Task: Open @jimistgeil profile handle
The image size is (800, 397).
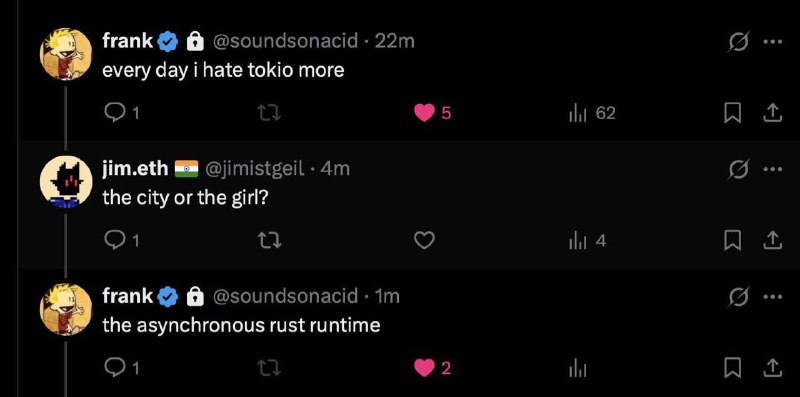Action: click(255, 168)
